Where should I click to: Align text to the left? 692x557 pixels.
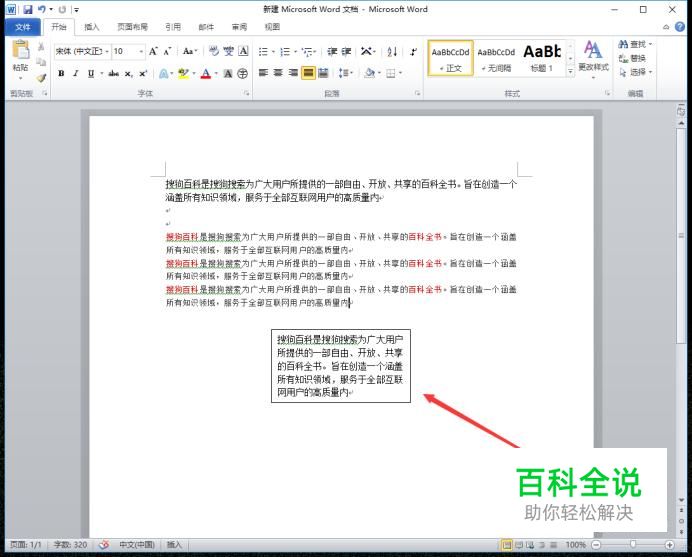[x=263, y=73]
